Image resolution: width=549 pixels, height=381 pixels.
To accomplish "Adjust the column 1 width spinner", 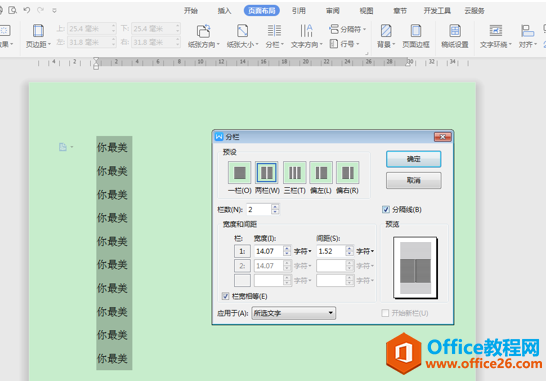I will tap(287, 251).
